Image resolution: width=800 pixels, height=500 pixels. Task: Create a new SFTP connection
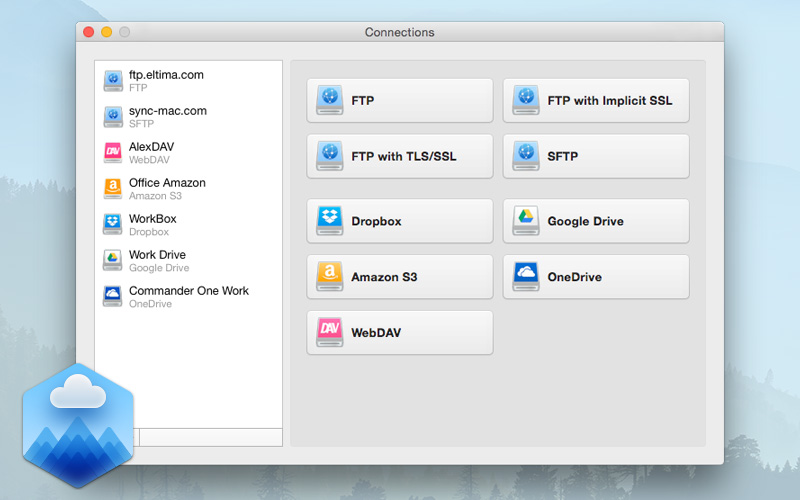596,156
